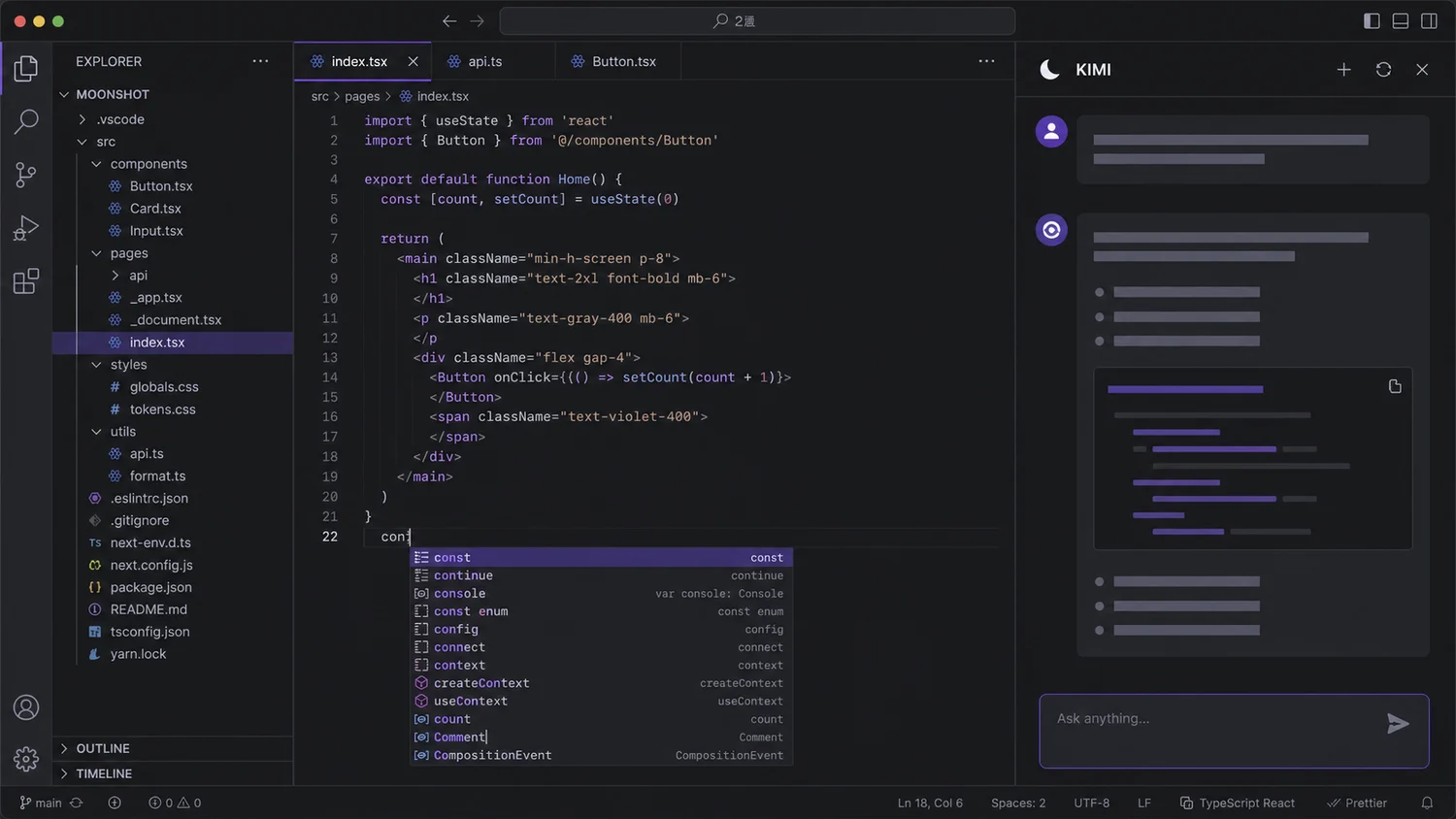Send the message in KIMI chat
Viewport: 1456px width, 819px height.
click(1398, 723)
